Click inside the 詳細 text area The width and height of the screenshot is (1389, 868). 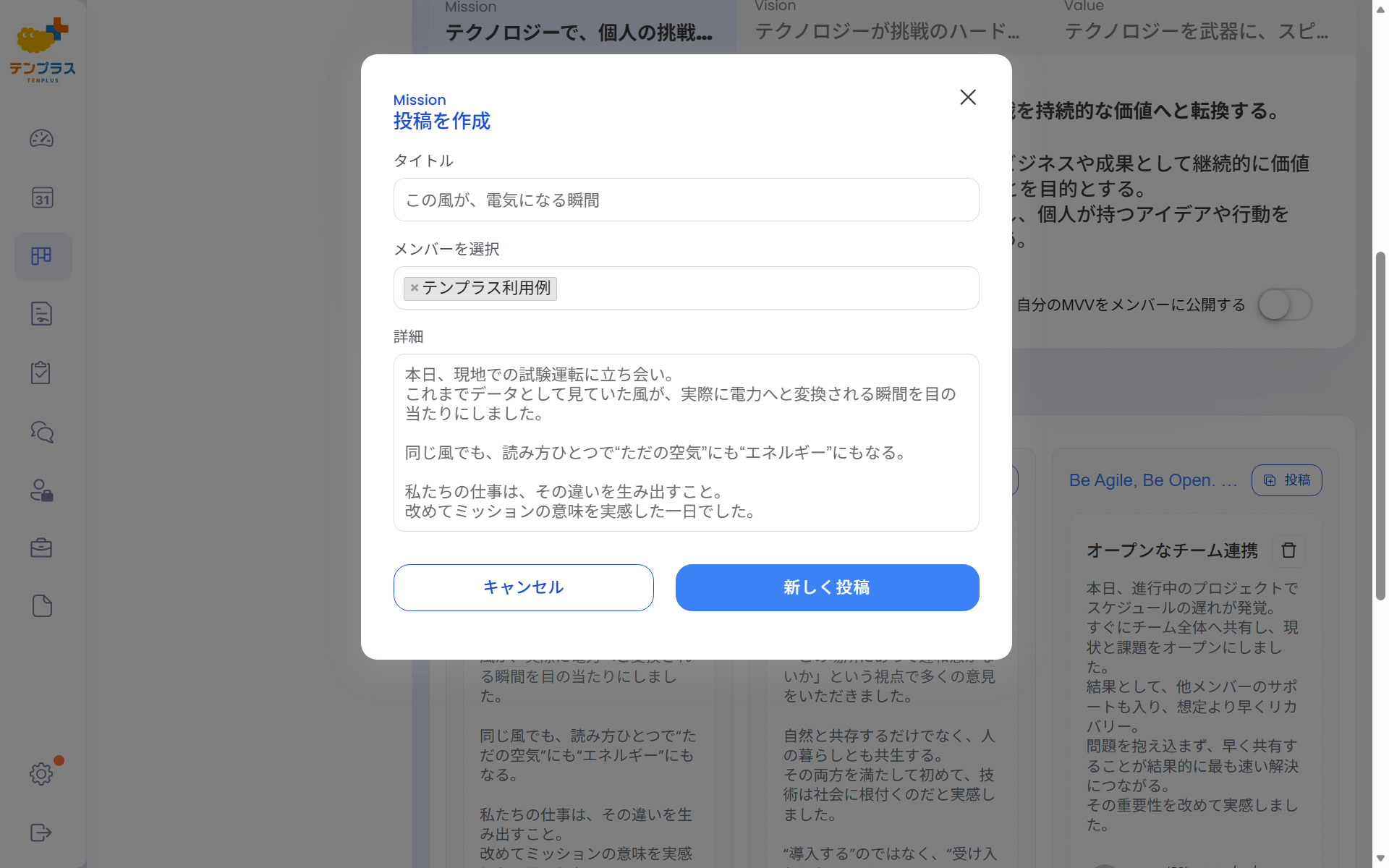[x=687, y=443]
